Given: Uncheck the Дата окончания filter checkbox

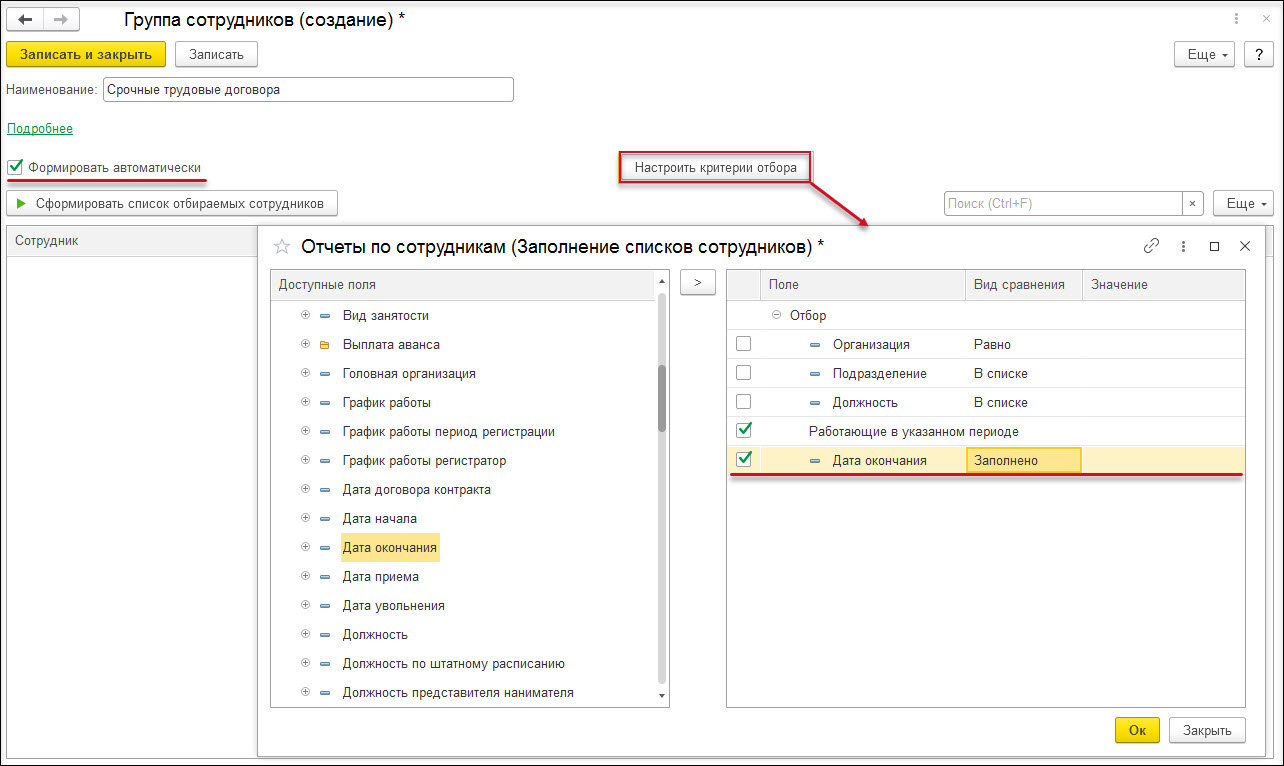Looking at the screenshot, I should [744, 460].
